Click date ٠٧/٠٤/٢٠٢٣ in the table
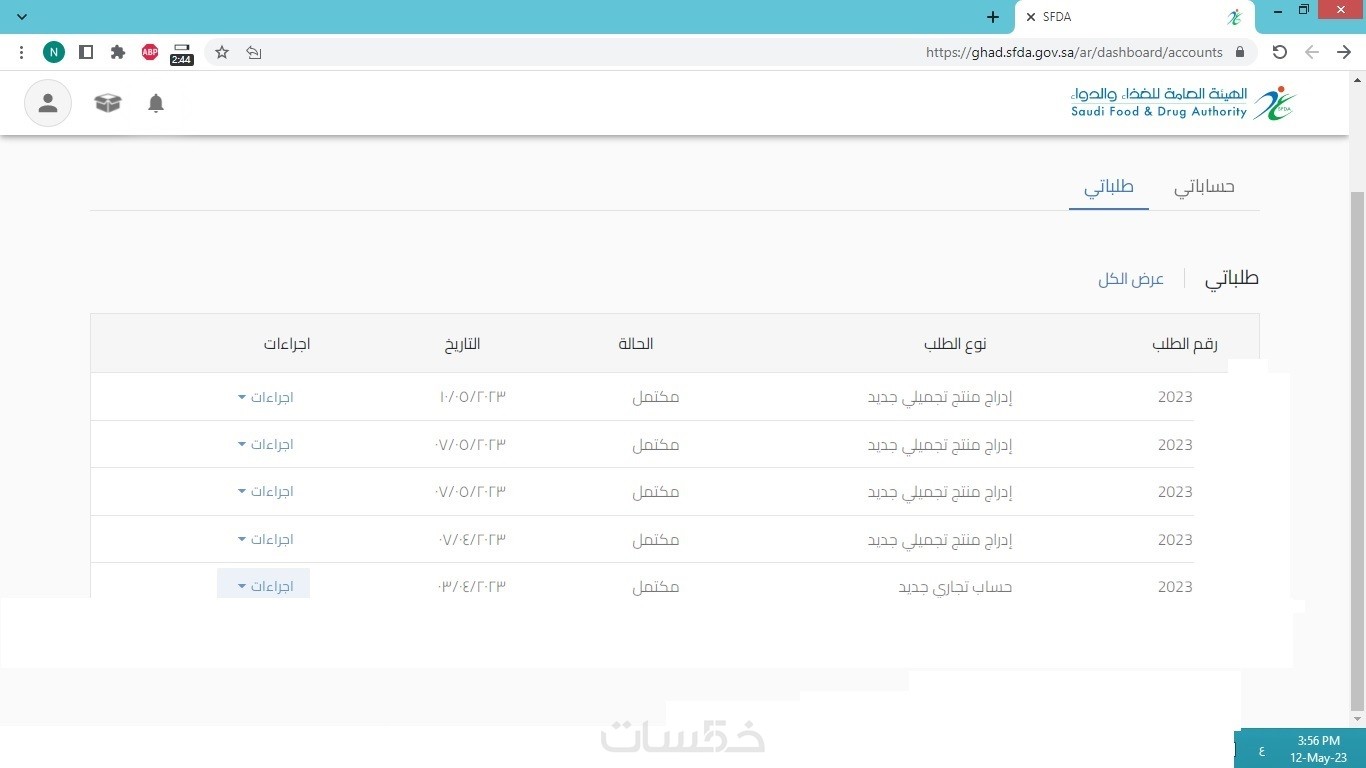Image resolution: width=1366 pixels, height=768 pixels. (471, 539)
